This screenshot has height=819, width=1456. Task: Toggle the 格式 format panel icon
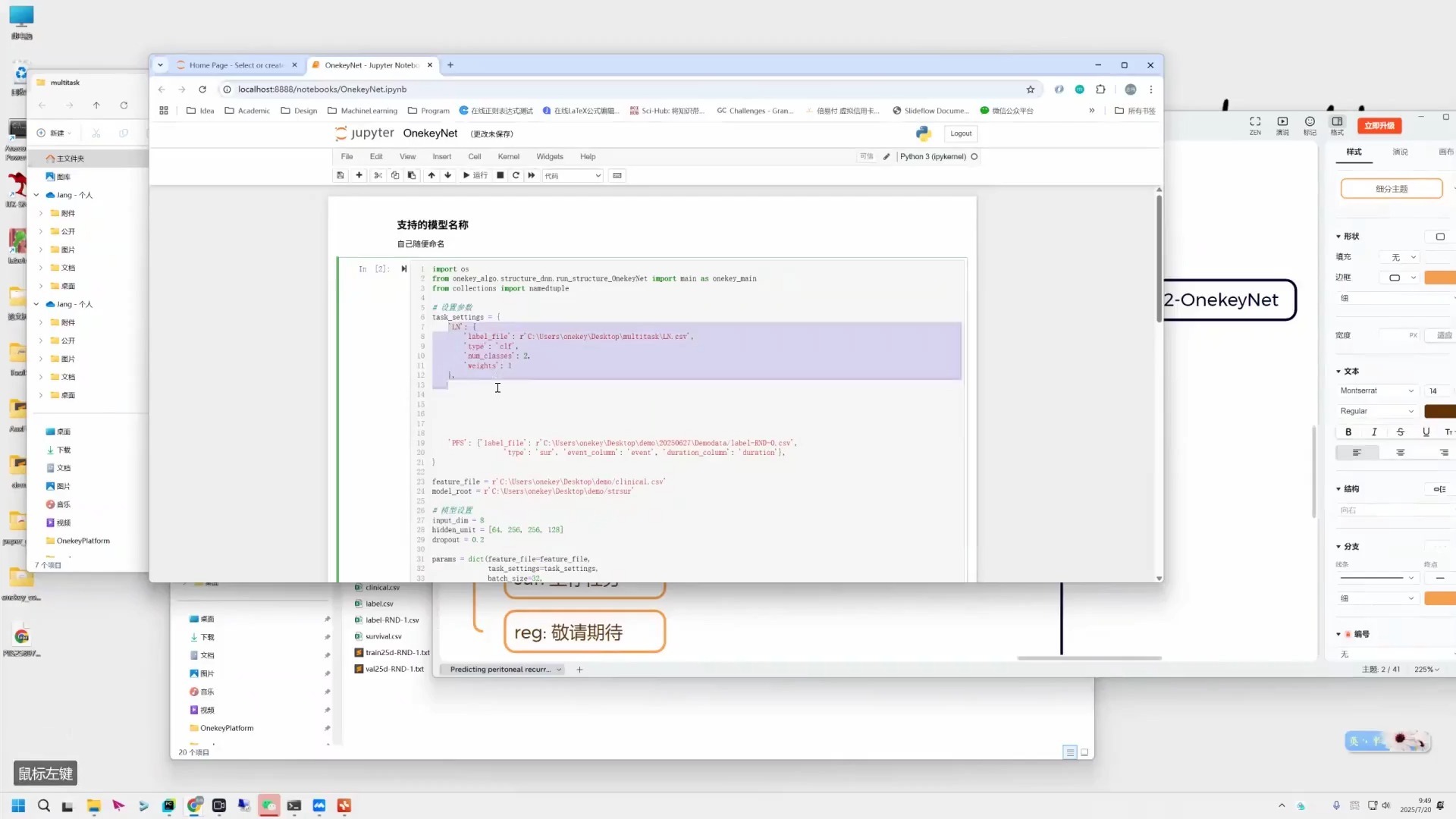1337,125
